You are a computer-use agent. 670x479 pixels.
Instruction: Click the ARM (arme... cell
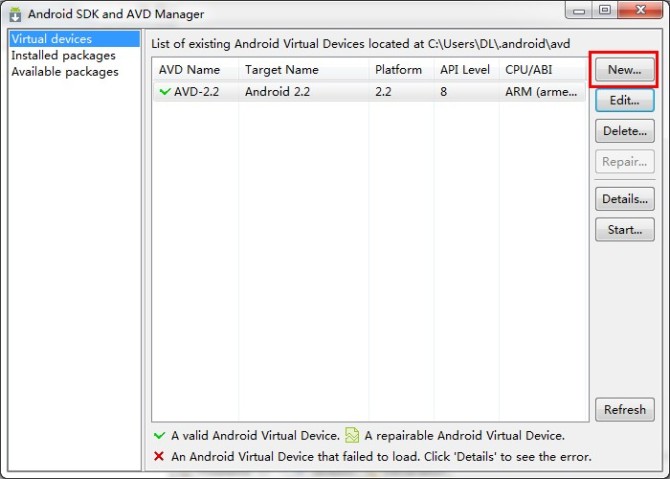(x=541, y=91)
